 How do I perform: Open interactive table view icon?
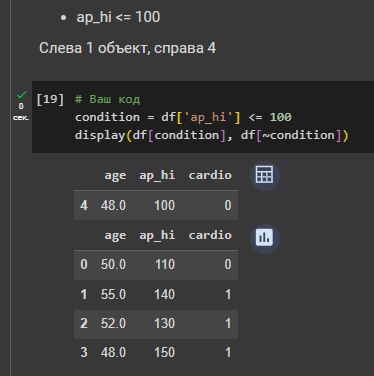pyautogui.click(x=265, y=175)
